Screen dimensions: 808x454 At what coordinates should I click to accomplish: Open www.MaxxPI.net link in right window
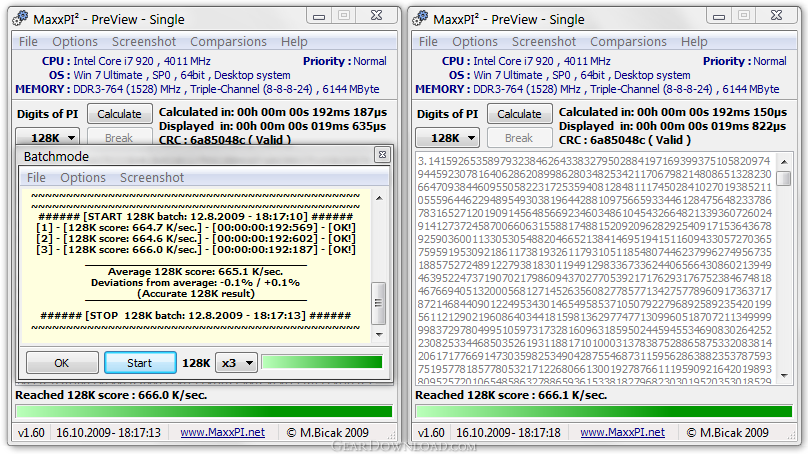622,432
